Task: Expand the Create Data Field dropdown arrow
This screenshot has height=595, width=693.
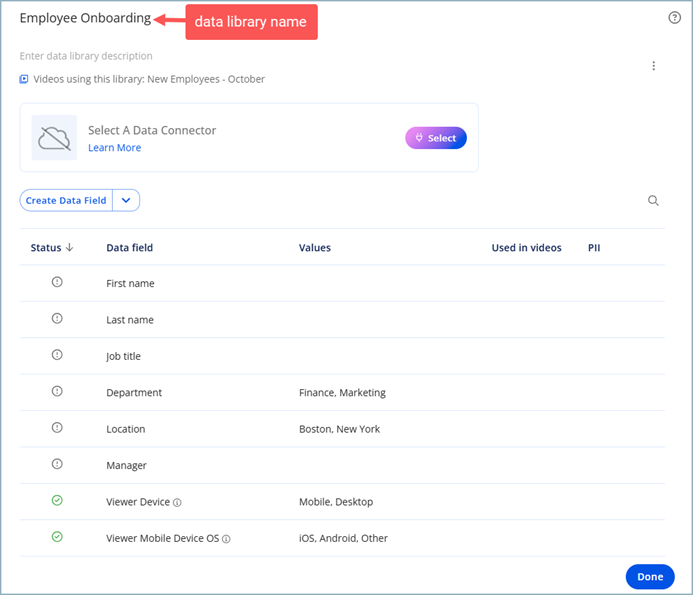Action: 126,200
